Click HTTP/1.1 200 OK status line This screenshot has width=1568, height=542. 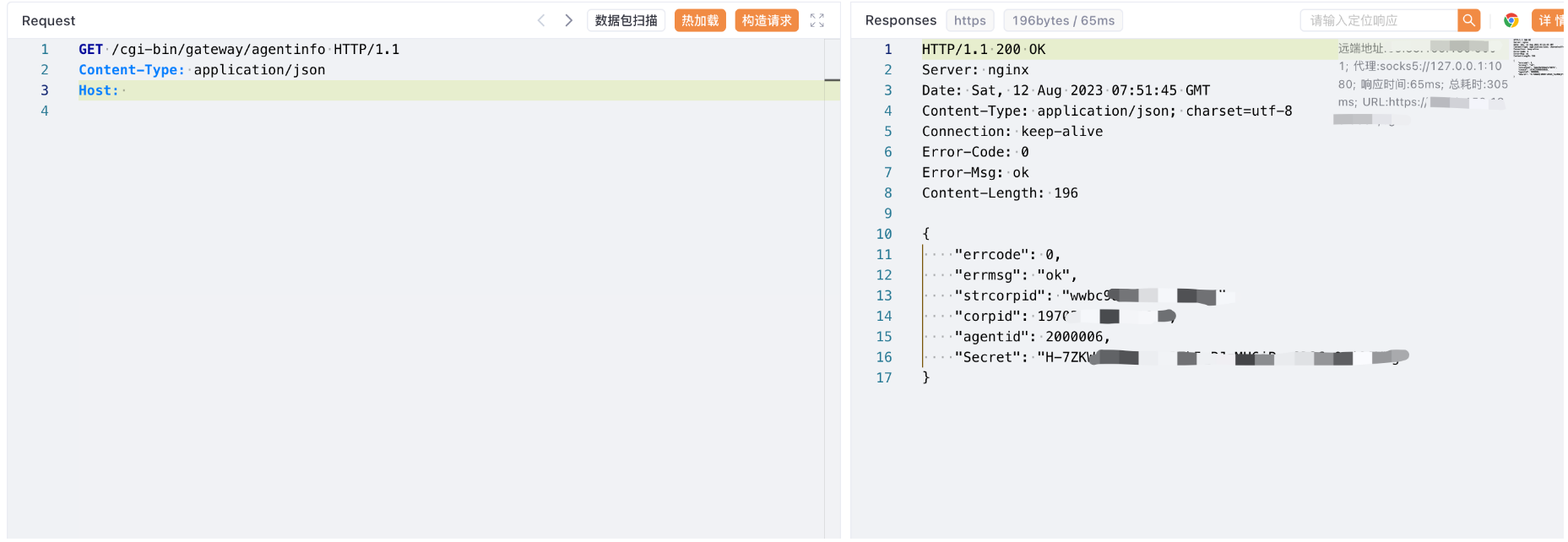tap(983, 49)
